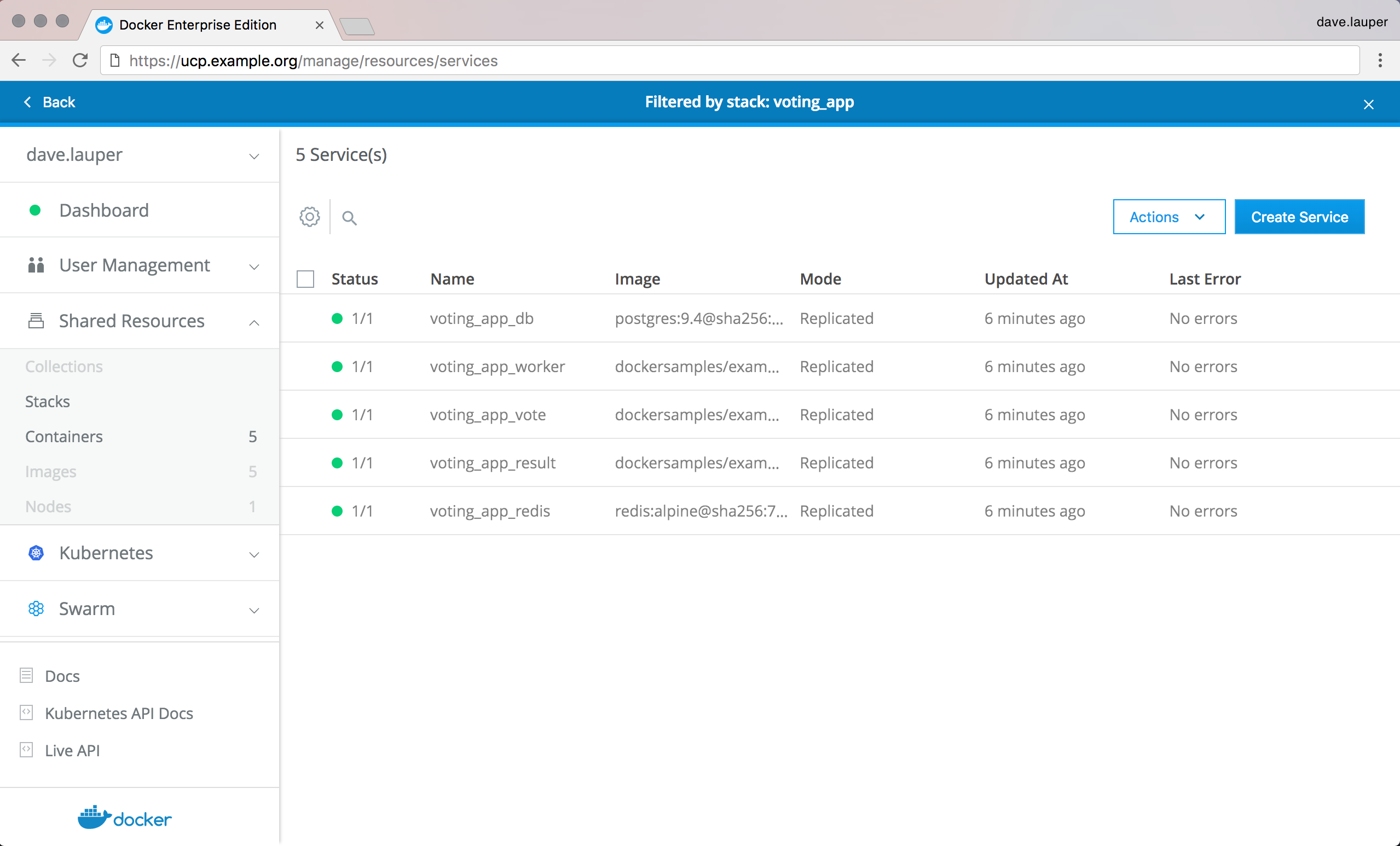Expand the Kubernetes section chevron

254,554
